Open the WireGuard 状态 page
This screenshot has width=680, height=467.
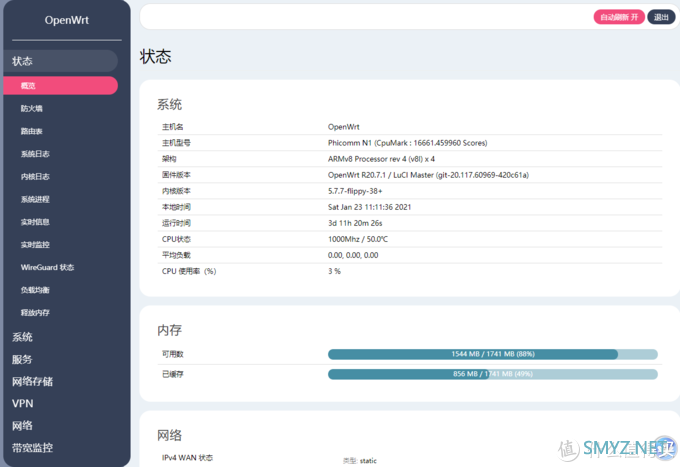tap(47, 267)
